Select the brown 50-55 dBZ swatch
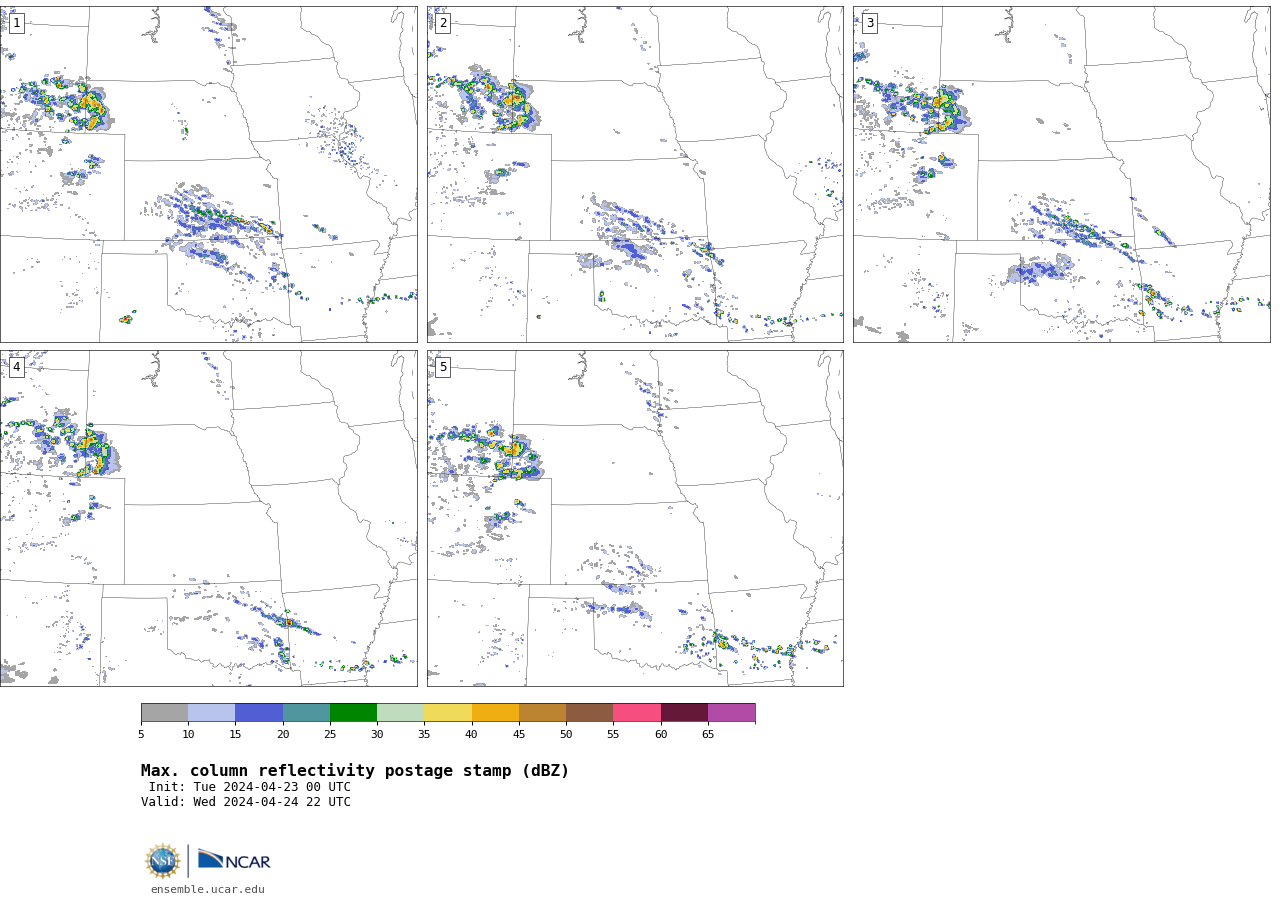The image size is (1280, 901). 589,712
